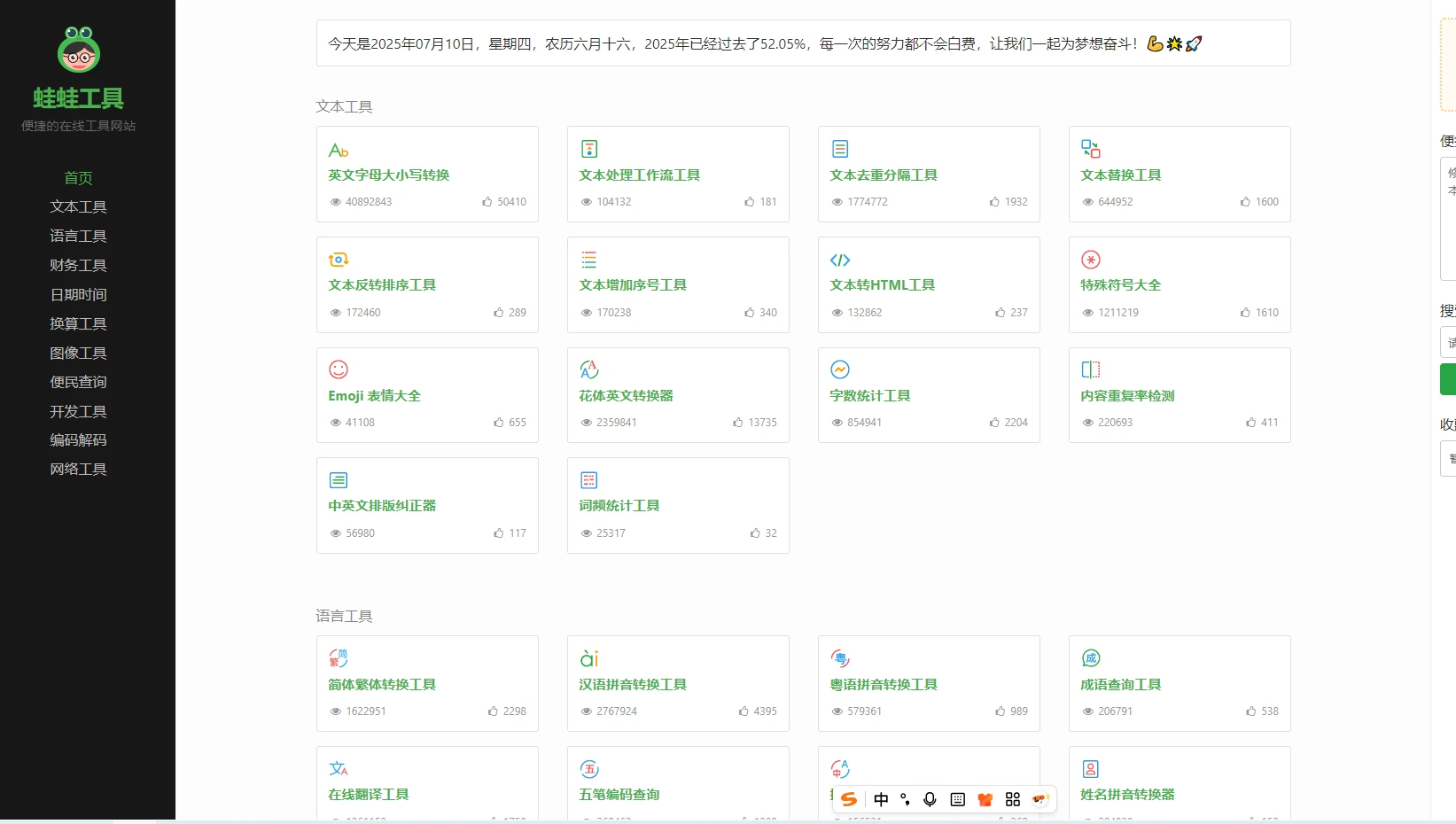The width and height of the screenshot is (1456, 824).
Task: Go to 编码解码 in the sidebar
Action: (78, 439)
